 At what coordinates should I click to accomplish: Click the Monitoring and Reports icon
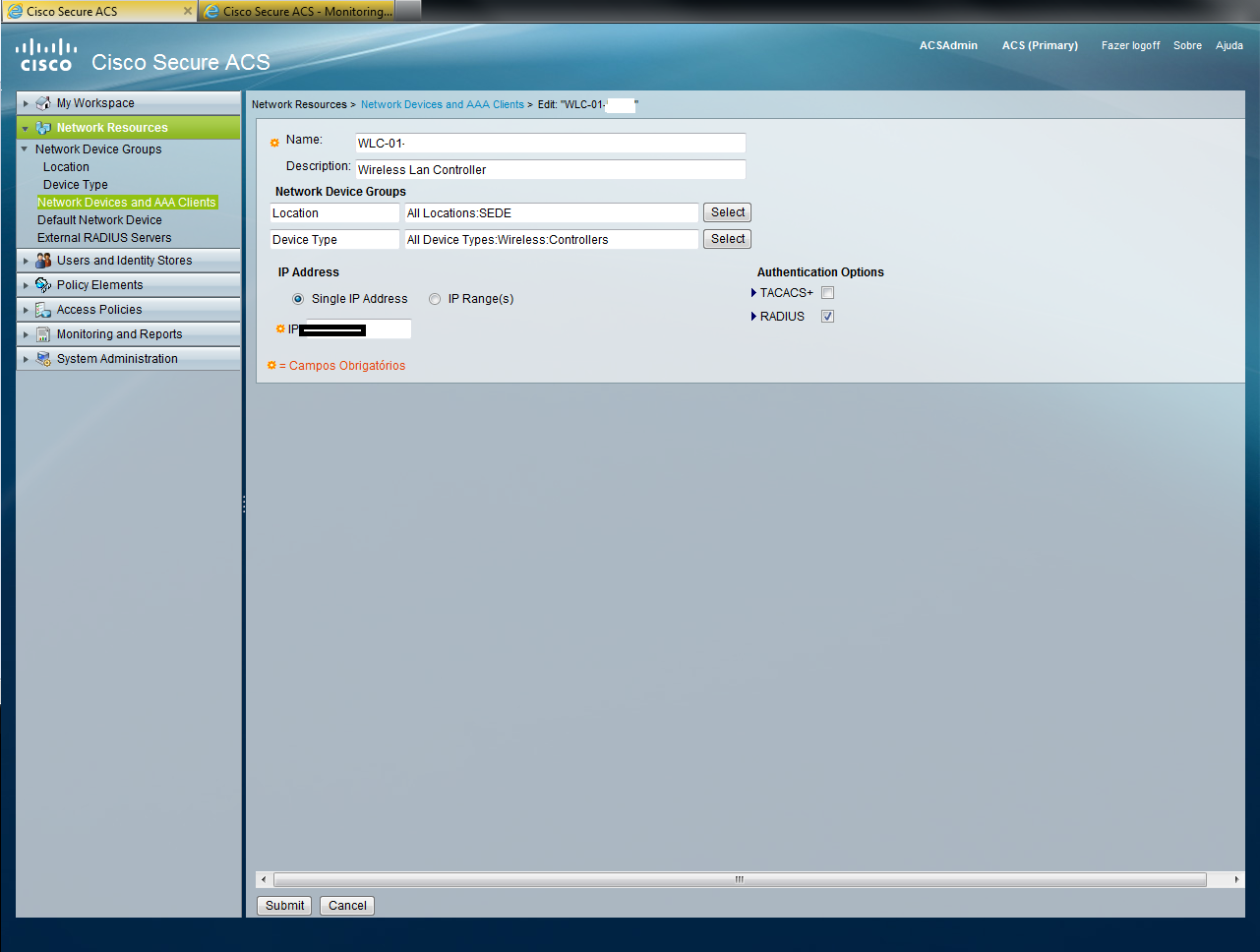(x=43, y=334)
